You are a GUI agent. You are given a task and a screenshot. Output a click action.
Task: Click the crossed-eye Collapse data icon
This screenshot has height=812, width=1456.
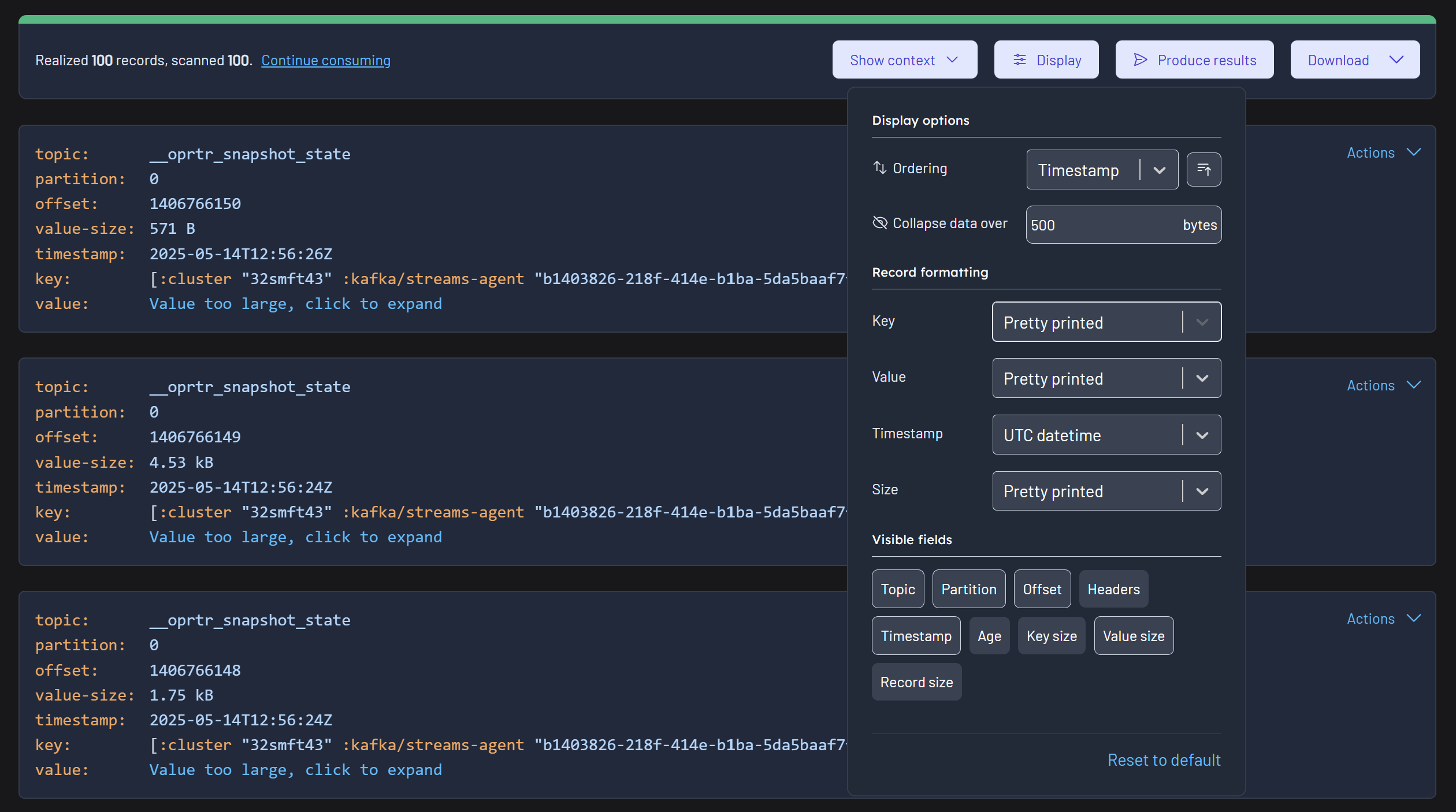point(879,223)
